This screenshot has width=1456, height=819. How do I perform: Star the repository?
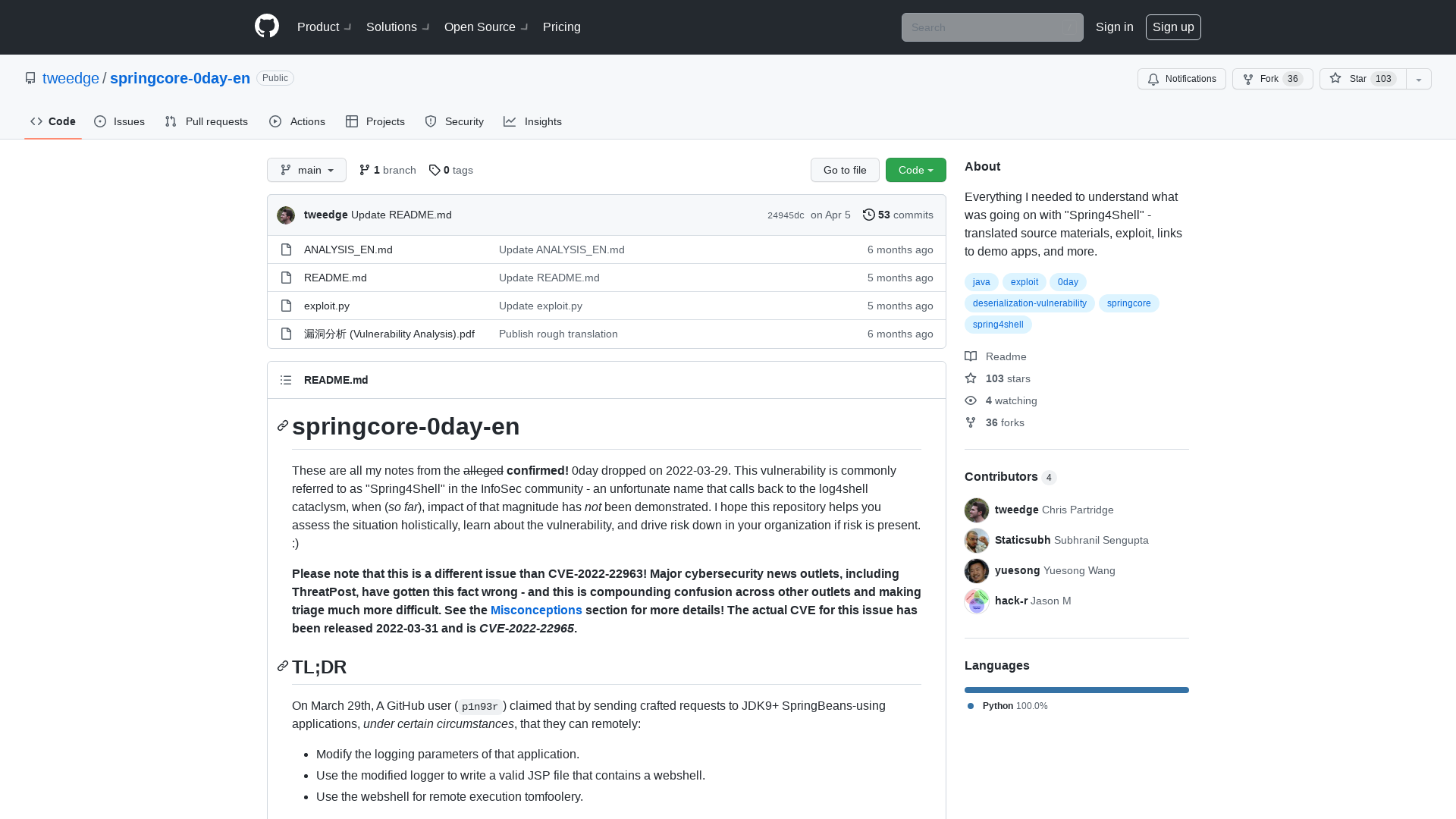(x=1363, y=79)
